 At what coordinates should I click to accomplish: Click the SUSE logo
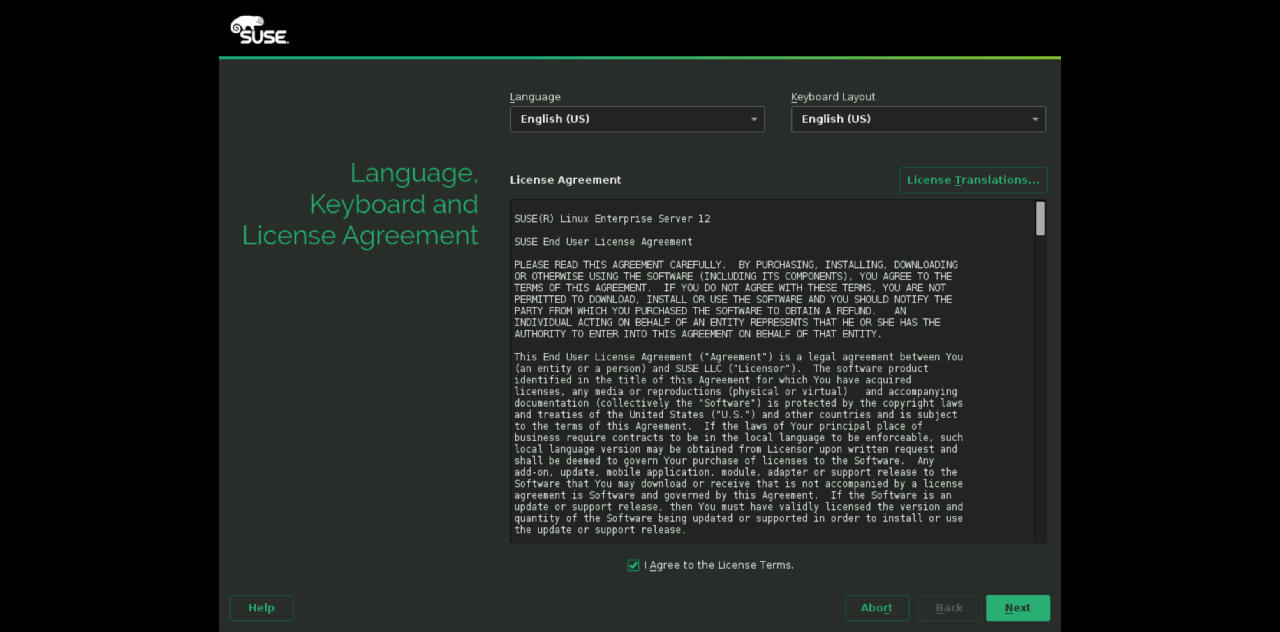(x=259, y=30)
